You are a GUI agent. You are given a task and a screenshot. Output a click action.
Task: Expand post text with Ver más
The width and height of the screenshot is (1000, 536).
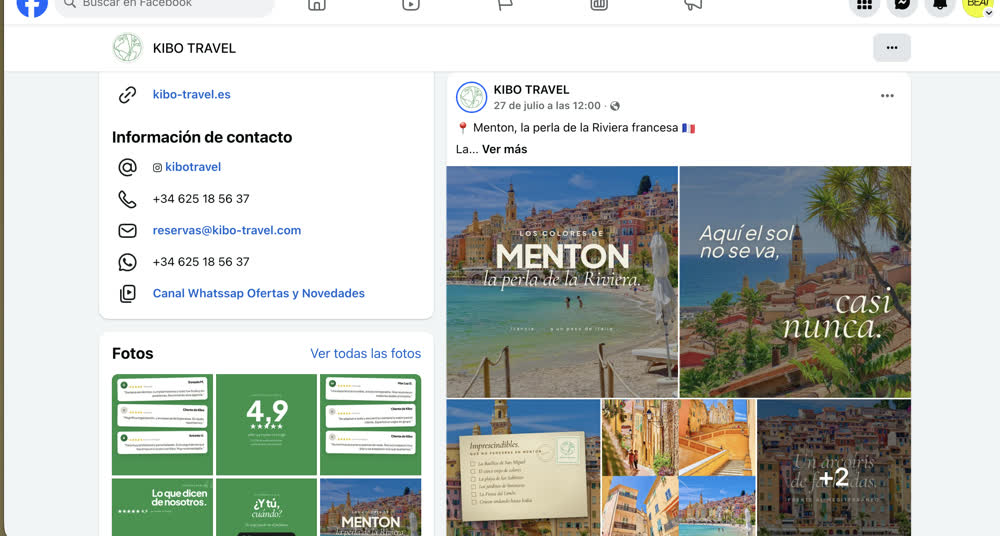(504, 149)
